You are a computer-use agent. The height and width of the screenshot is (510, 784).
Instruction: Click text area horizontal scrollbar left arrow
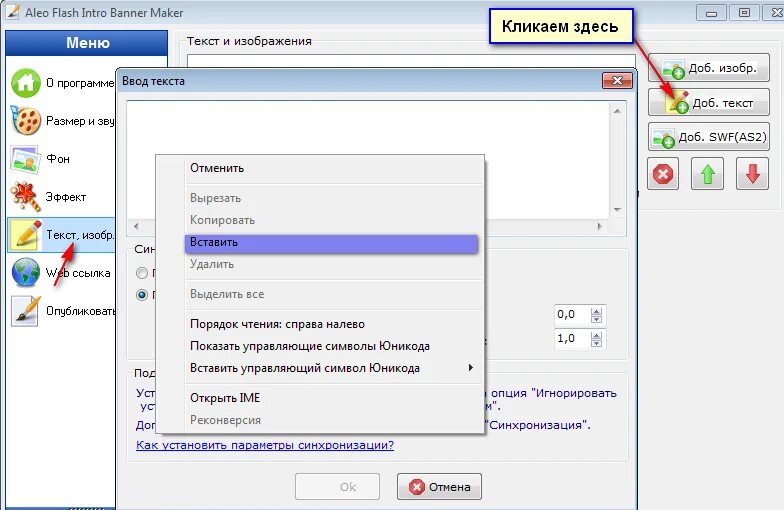(x=136, y=226)
